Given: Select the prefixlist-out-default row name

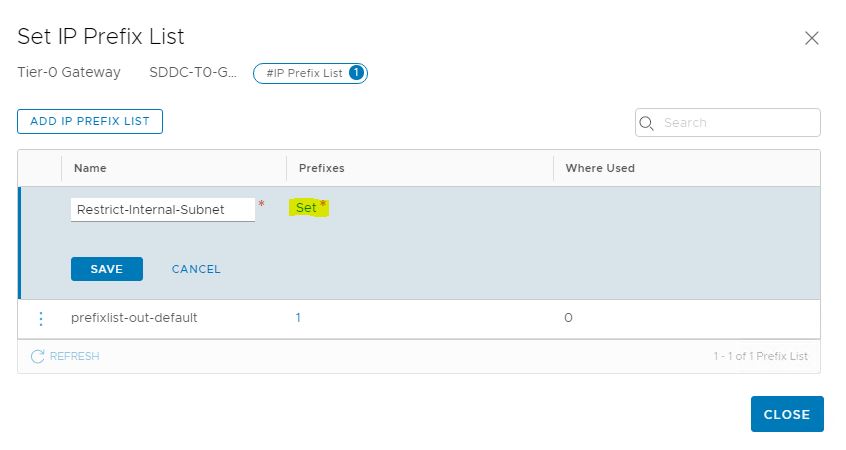Looking at the screenshot, I should pyautogui.click(x=134, y=318).
